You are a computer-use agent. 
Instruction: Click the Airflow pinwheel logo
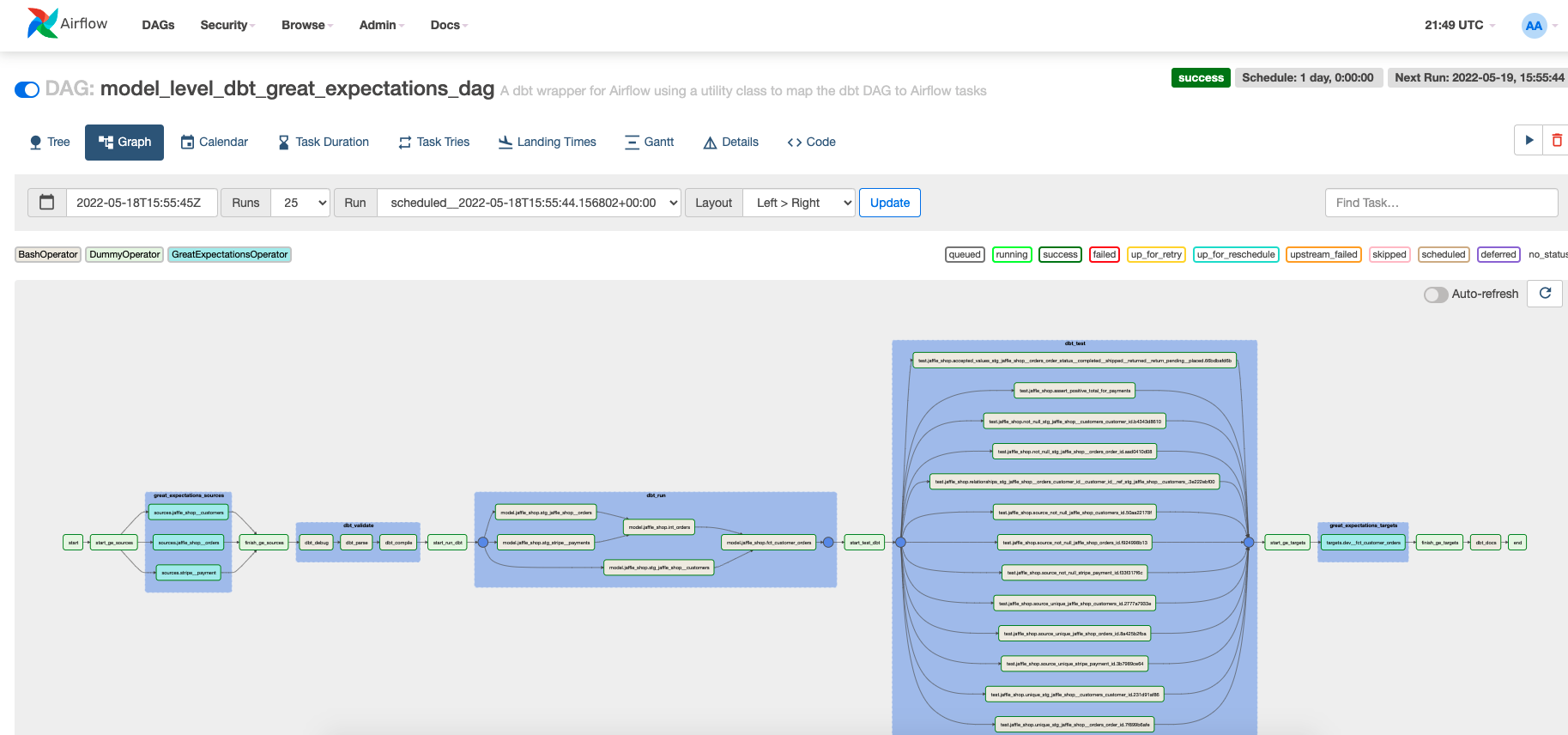tap(42, 23)
